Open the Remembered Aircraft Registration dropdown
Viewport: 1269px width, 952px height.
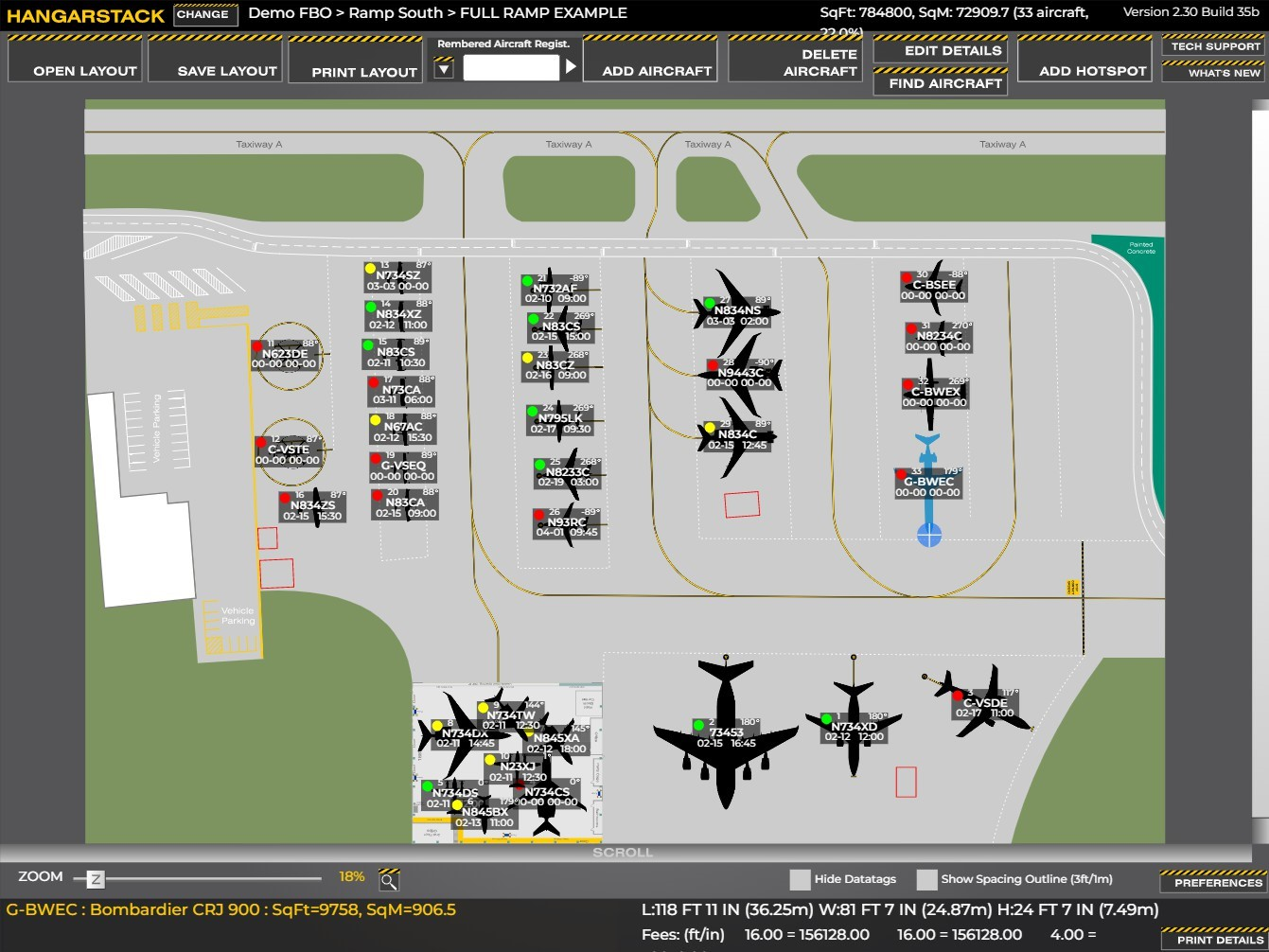click(x=442, y=67)
